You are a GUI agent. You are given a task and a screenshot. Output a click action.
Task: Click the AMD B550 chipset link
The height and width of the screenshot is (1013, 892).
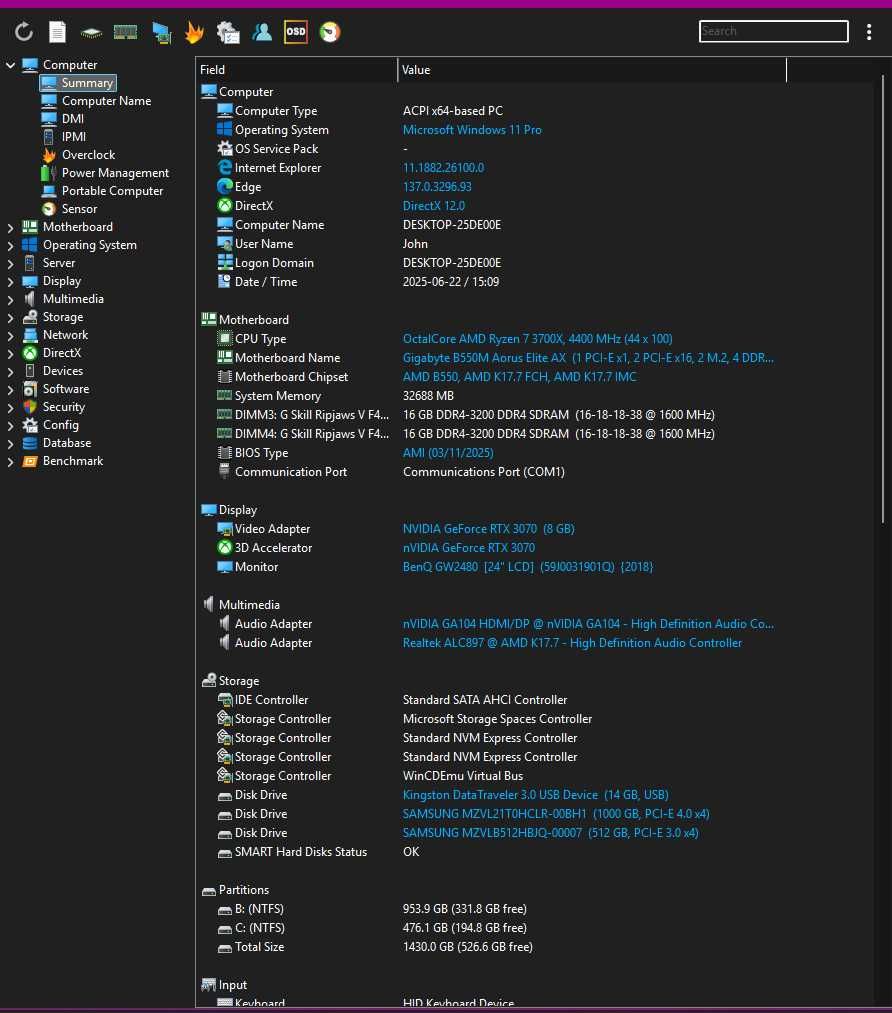tap(519, 377)
